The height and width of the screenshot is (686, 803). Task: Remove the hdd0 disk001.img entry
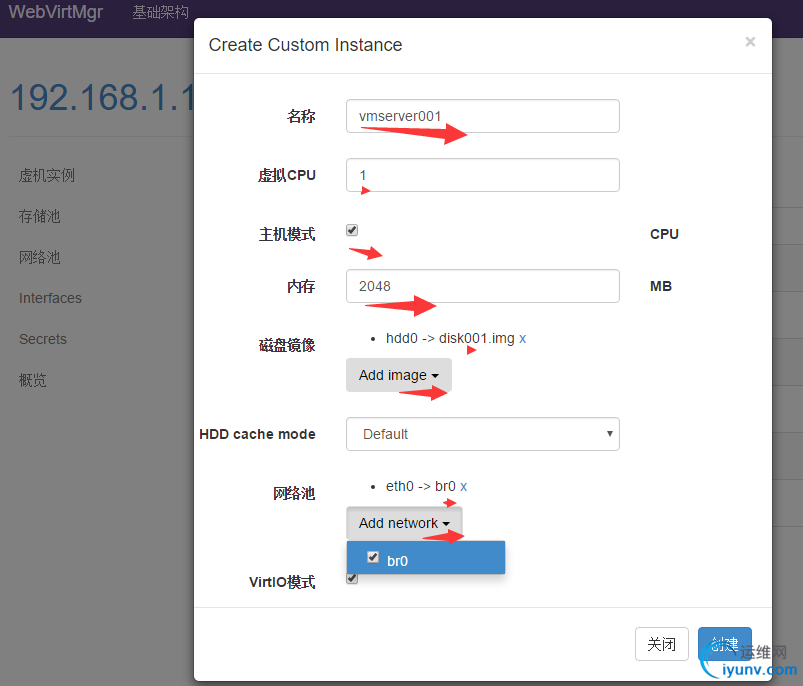[x=522, y=339]
